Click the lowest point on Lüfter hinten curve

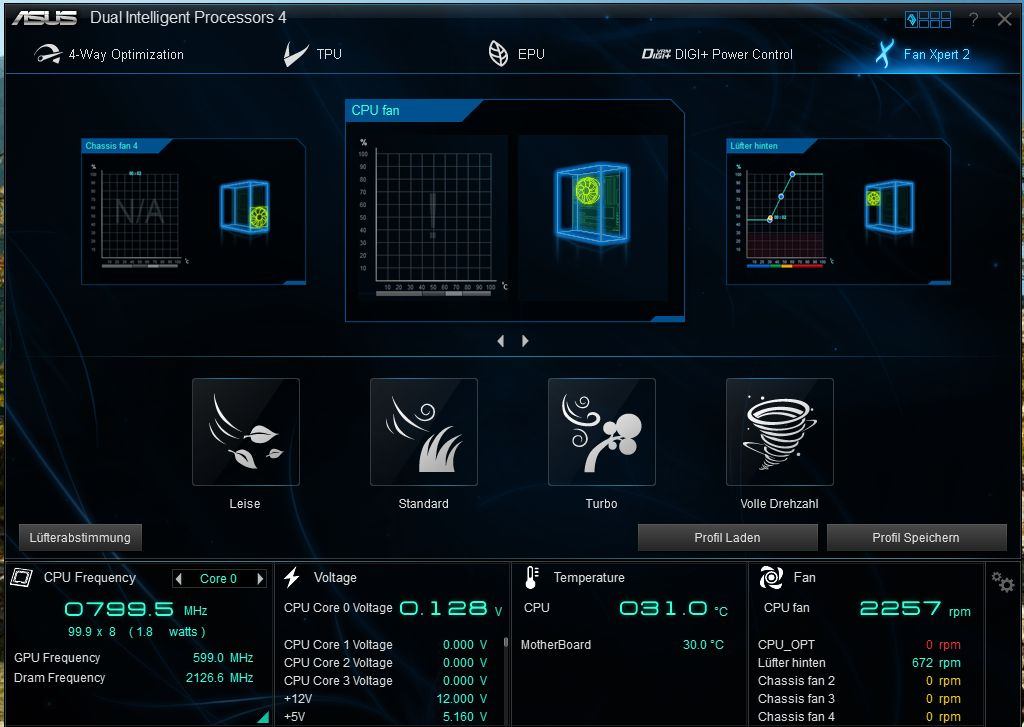coord(770,219)
